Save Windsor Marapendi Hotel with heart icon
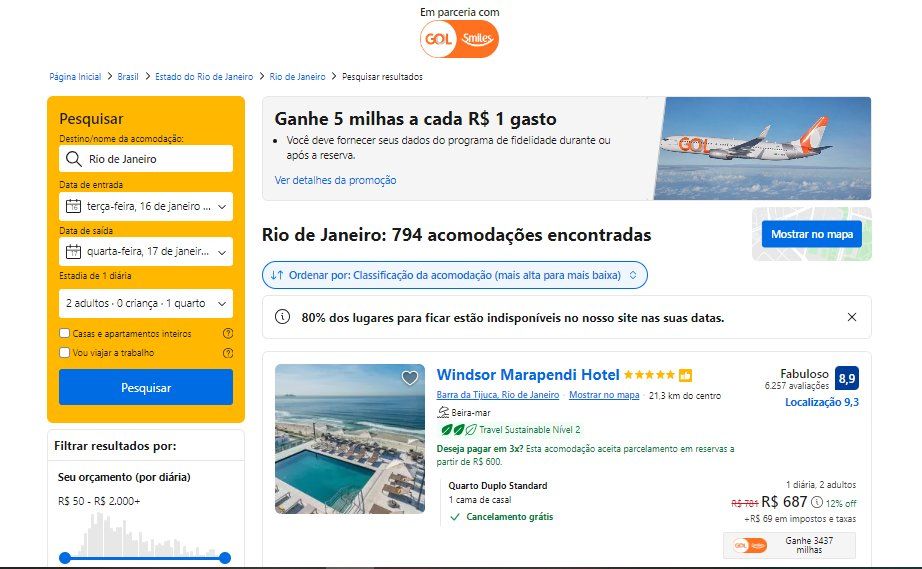The width and height of the screenshot is (922, 569). 410,377
